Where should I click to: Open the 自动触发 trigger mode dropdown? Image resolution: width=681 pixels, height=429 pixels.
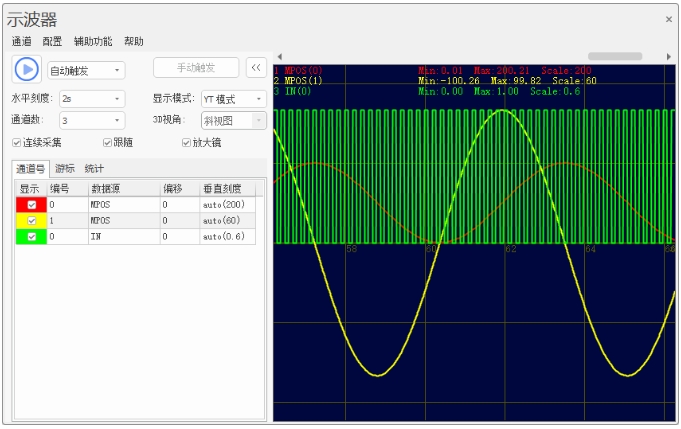tap(86, 70)
